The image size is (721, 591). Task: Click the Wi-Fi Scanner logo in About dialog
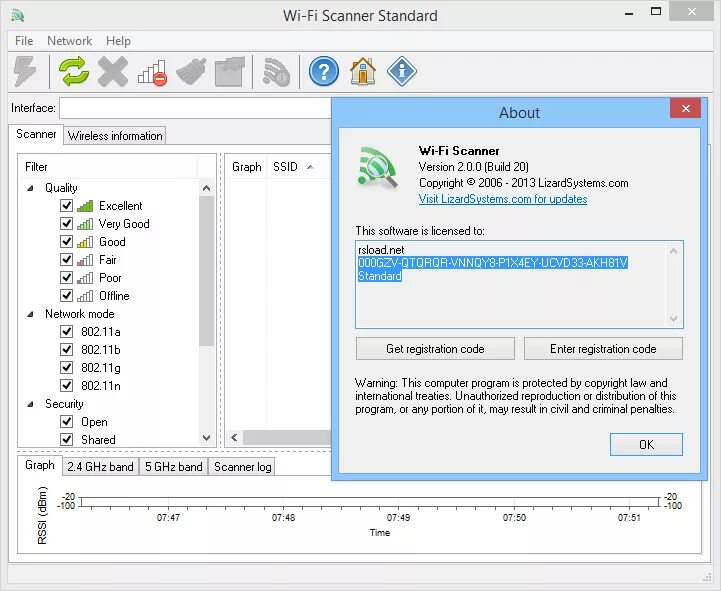378,166
